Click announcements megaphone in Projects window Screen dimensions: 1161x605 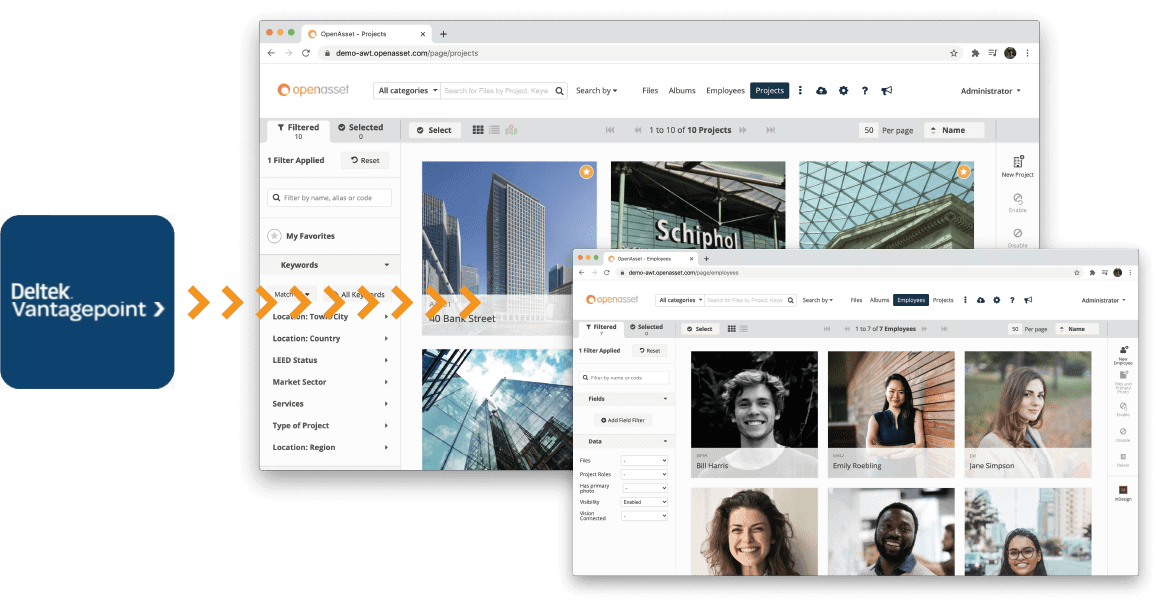point(886,90)
